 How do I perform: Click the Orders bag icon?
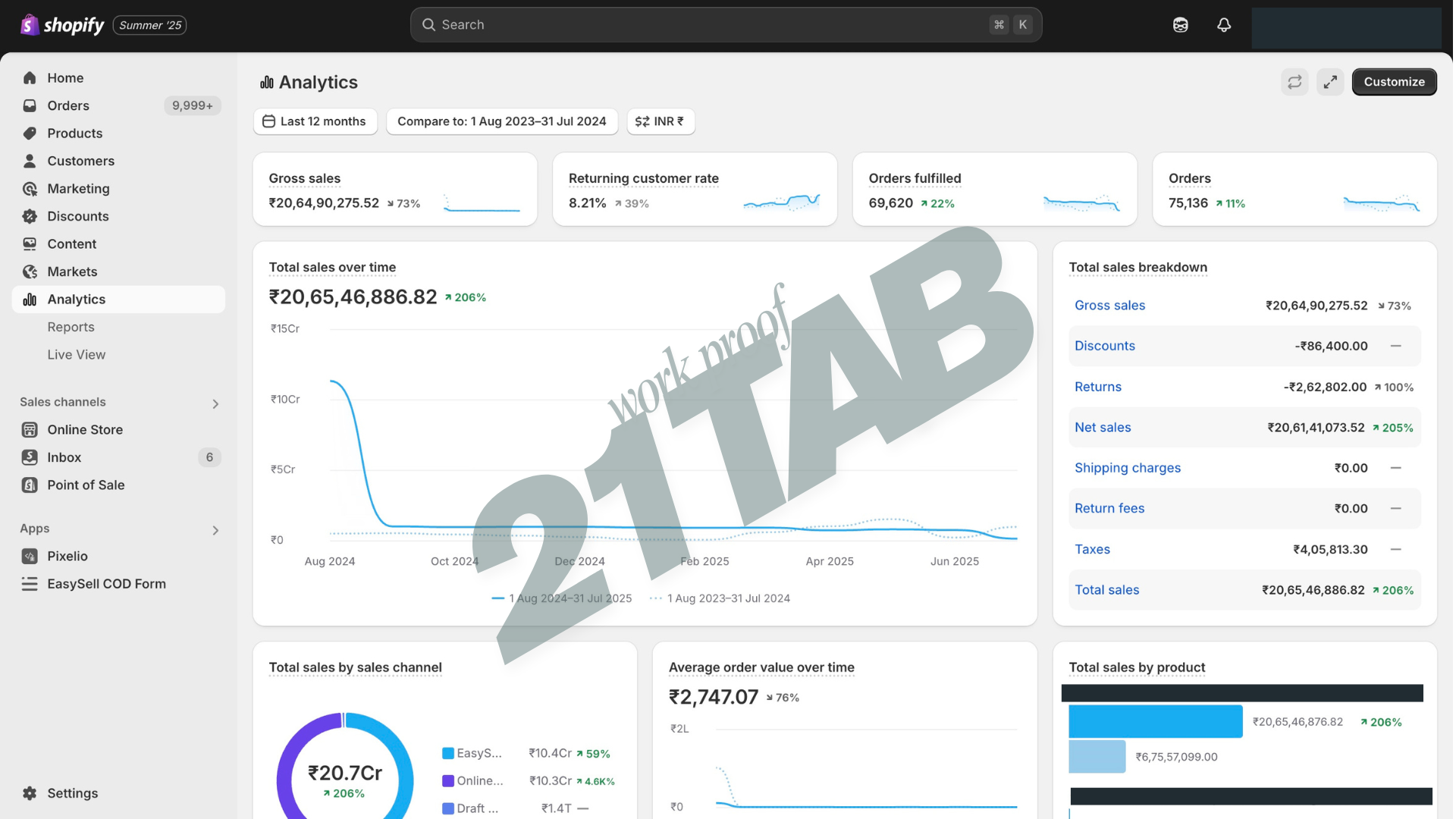pyautogui.click(x=29, y=105)
